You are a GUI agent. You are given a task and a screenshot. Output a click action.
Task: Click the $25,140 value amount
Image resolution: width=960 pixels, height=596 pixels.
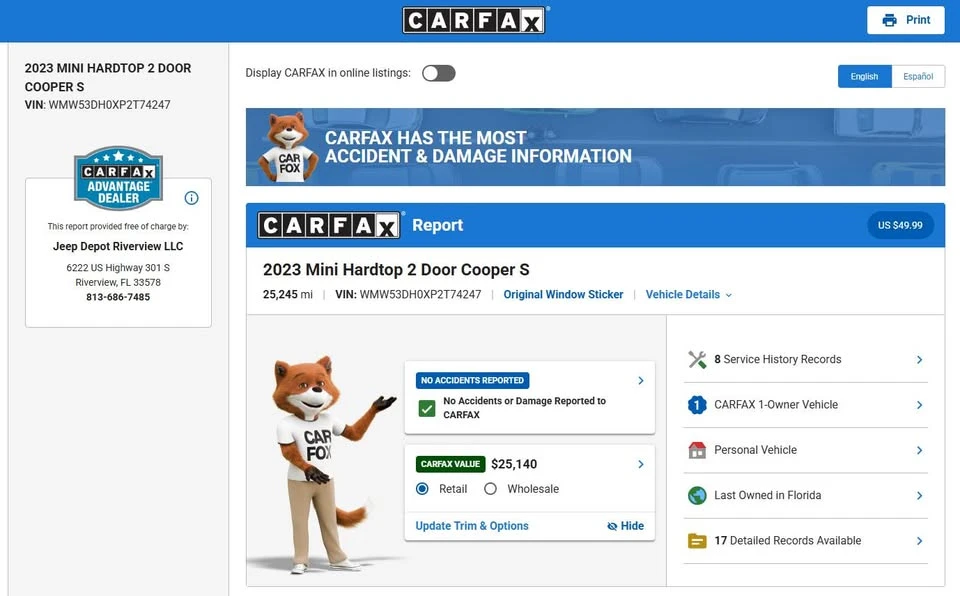[514, 464]
